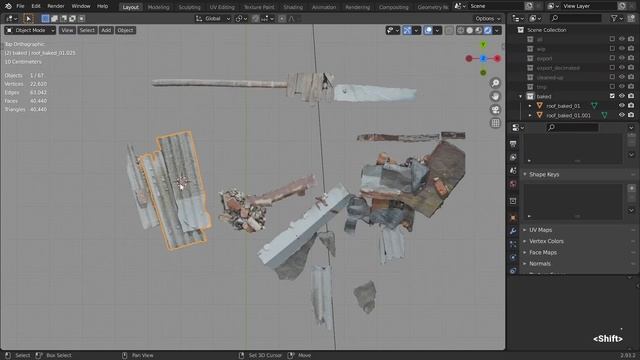The image size is (640, 360).
Task: Hide roof_baked_01.001 with its eye icon
Action: (622, 115)
